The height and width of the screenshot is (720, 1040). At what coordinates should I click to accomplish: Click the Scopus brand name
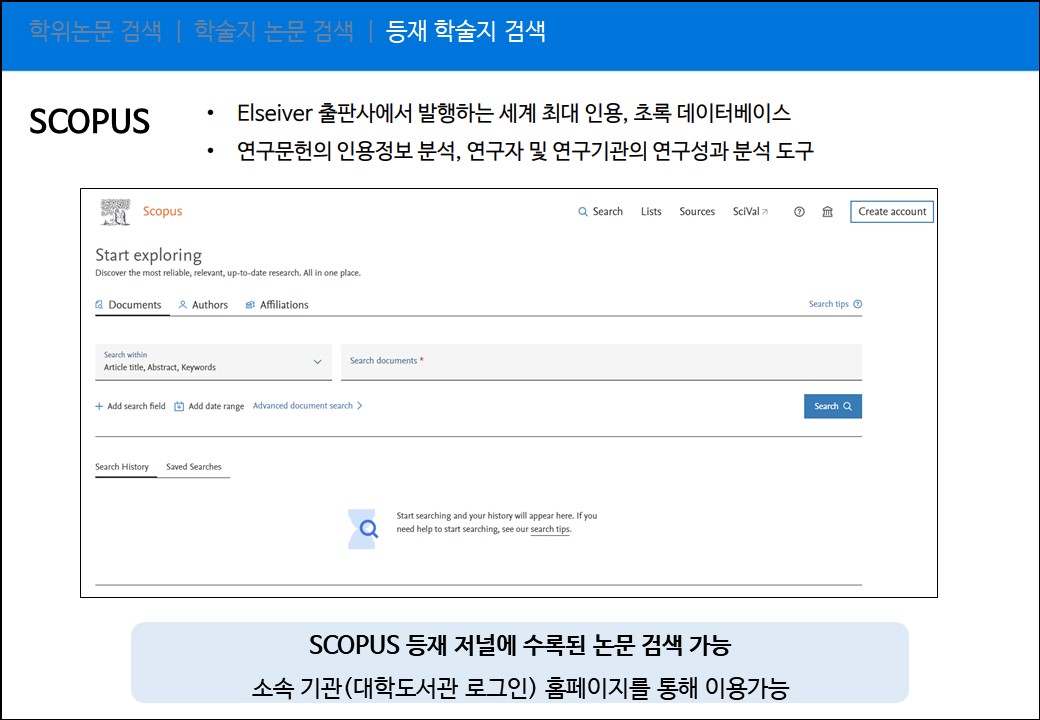point(162,211)
